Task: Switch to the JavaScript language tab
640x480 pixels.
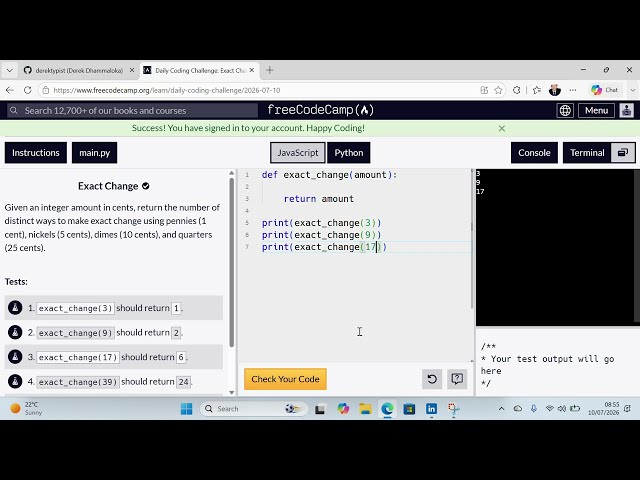Action: point(298,153)
